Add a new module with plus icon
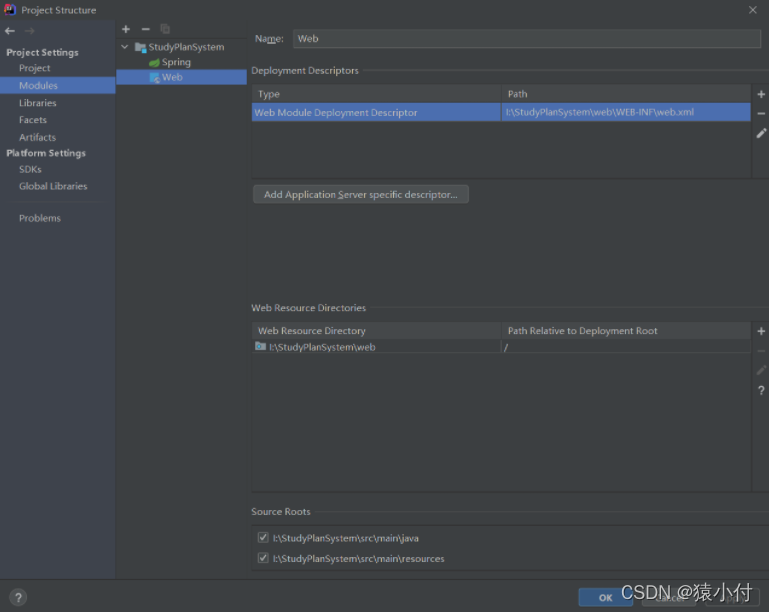The width and height of the screenshot is (769, 612). tap(126, 29)
